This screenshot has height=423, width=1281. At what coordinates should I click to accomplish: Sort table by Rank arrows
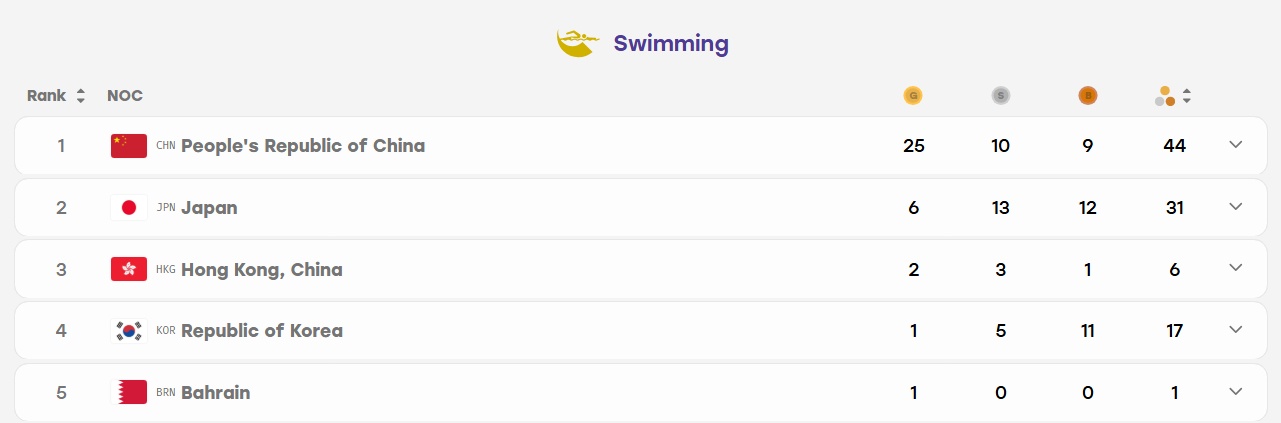point(80,96)
